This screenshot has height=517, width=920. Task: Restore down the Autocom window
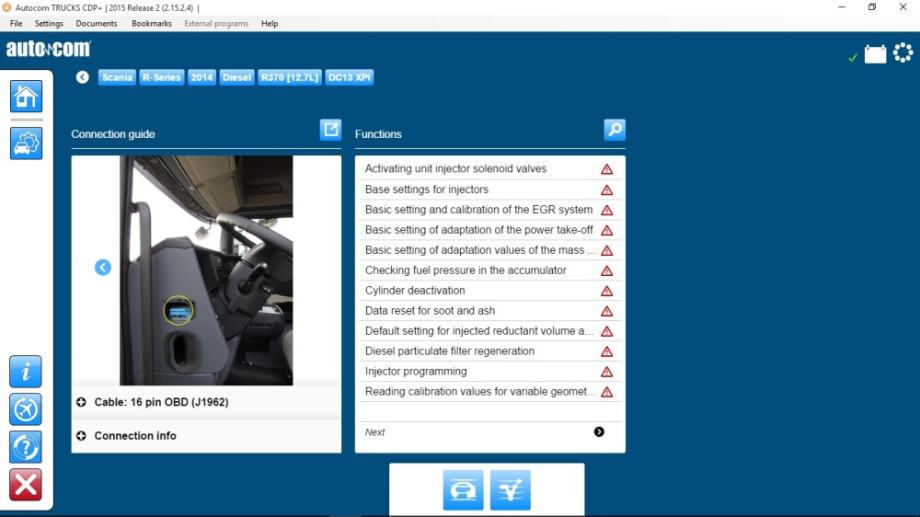point(872,7)
